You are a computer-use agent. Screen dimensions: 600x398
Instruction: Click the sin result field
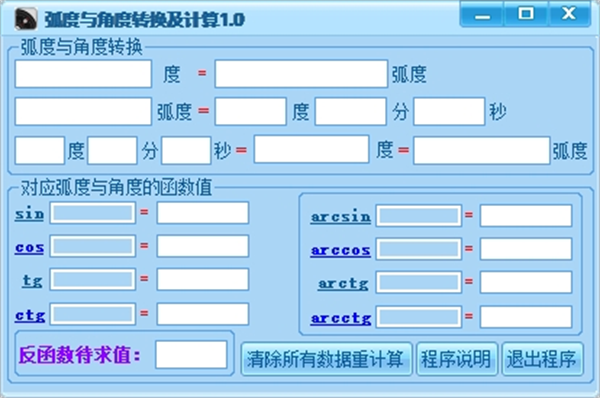(203, 213)
